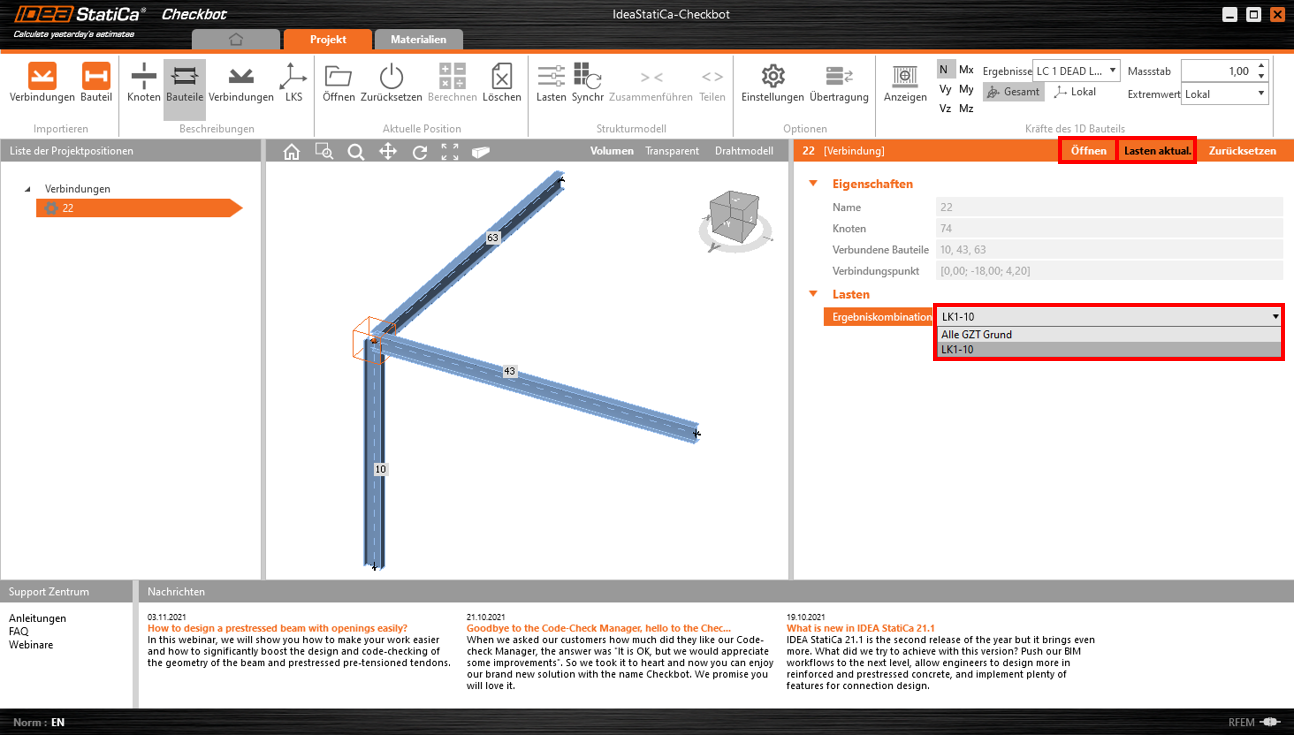This screenshot has width=1295, height=735.
Task: Open the Webinare support link
Action: [x=31, y=644]
